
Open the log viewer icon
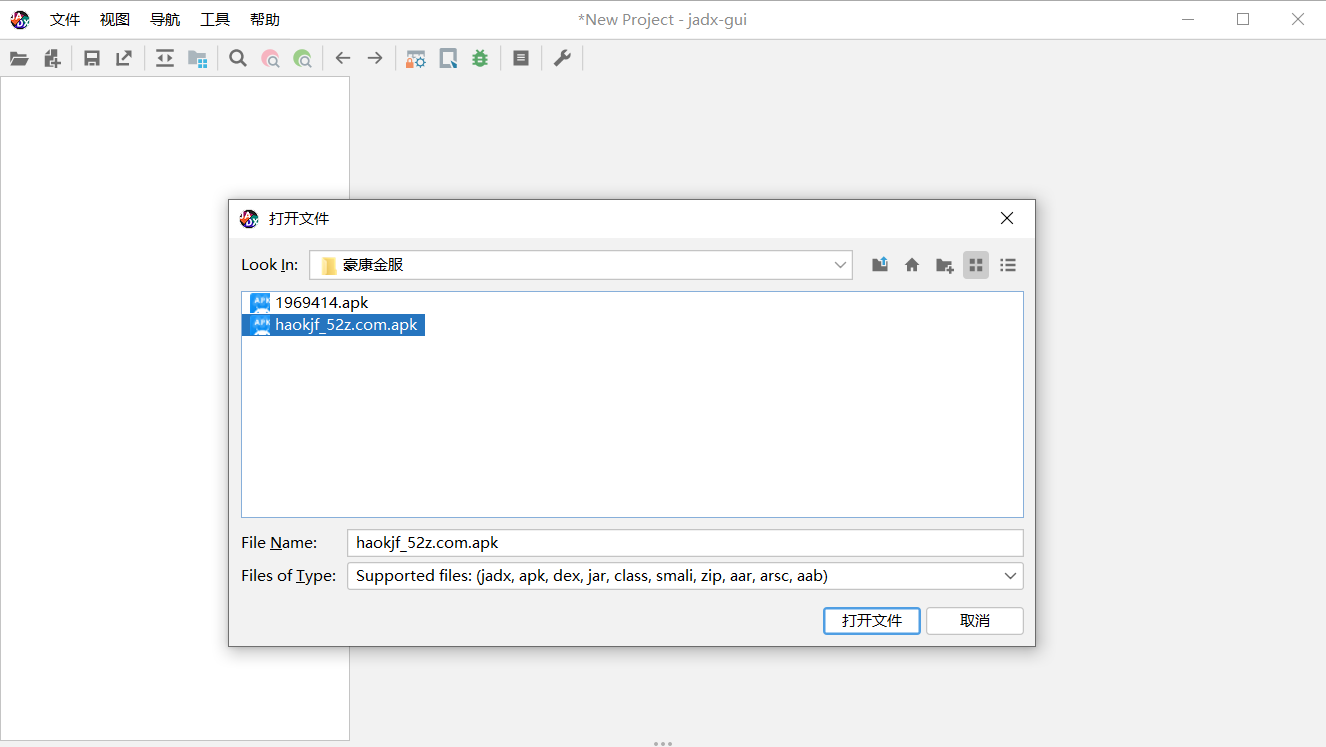pyautogui.click(x=521, y=59)
